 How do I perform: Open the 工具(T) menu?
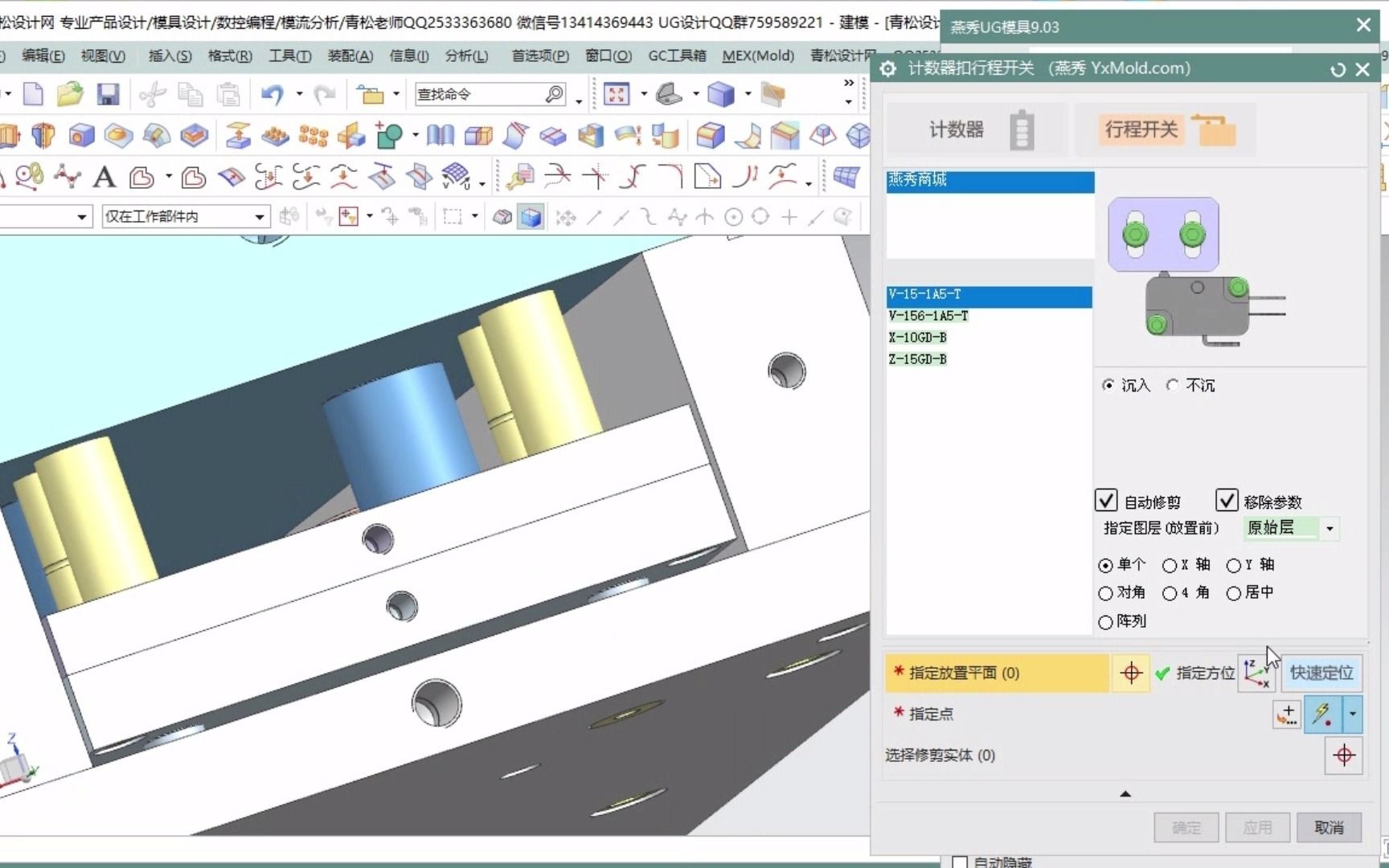pos(289,55)
